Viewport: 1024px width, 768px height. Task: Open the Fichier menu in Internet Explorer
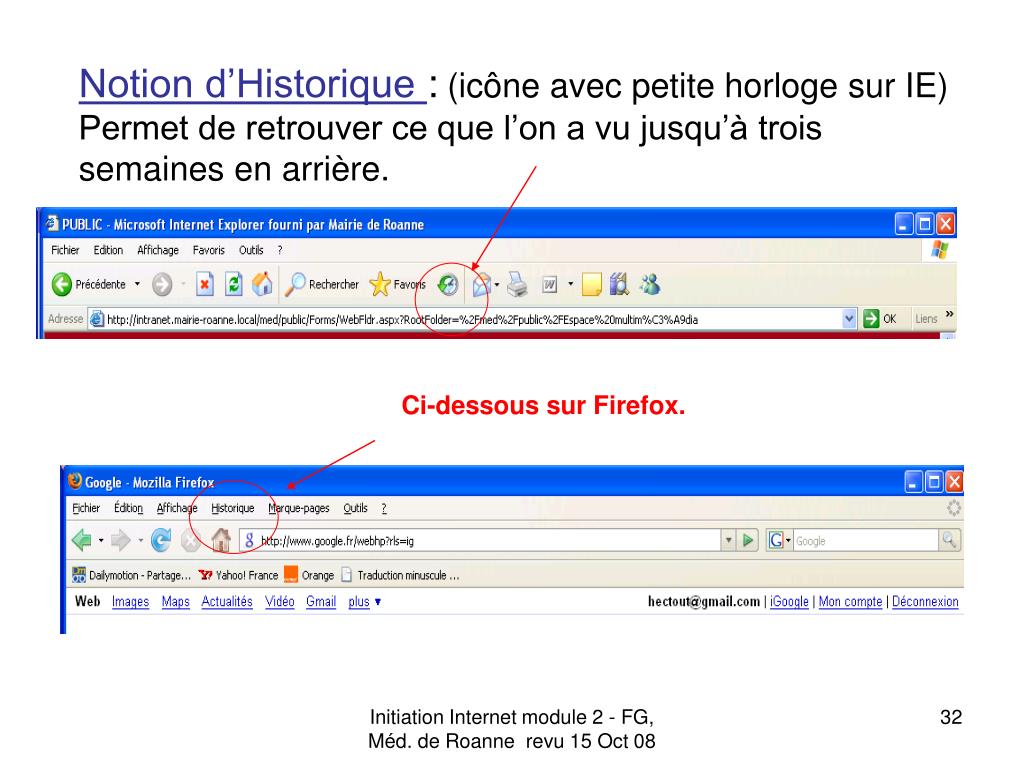coord(65,250)
